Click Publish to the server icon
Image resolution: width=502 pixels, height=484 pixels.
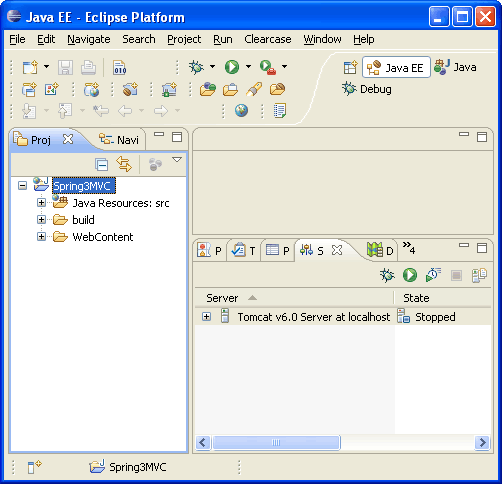pos(479,275)
